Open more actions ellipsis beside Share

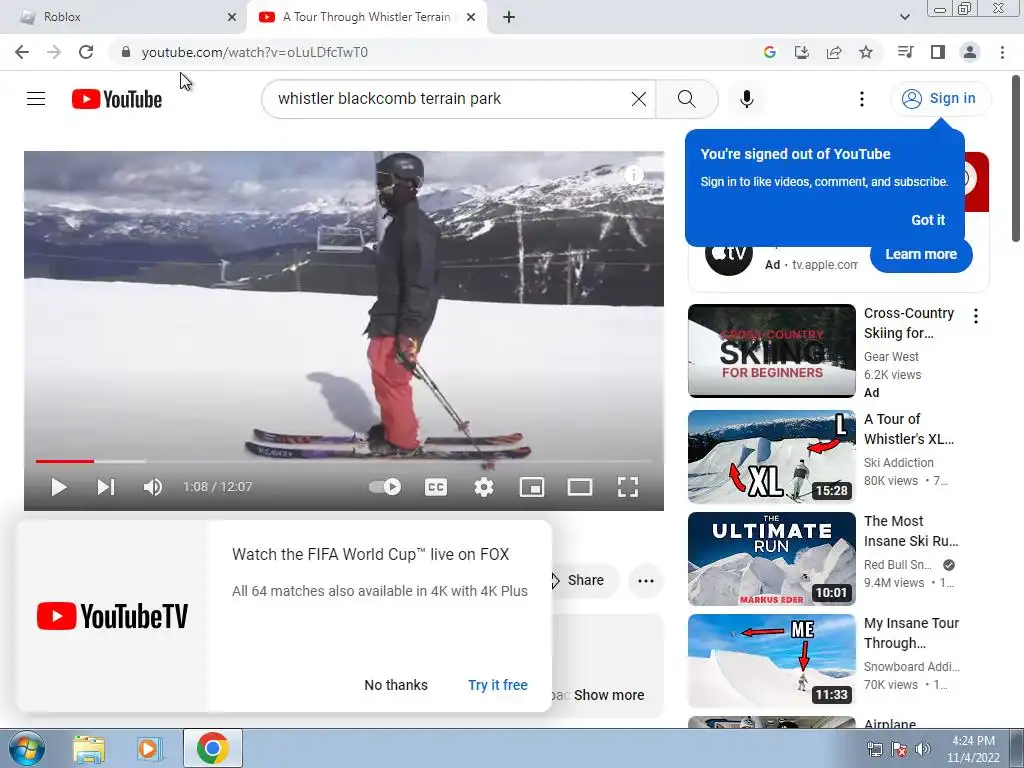tap(646, 580)
